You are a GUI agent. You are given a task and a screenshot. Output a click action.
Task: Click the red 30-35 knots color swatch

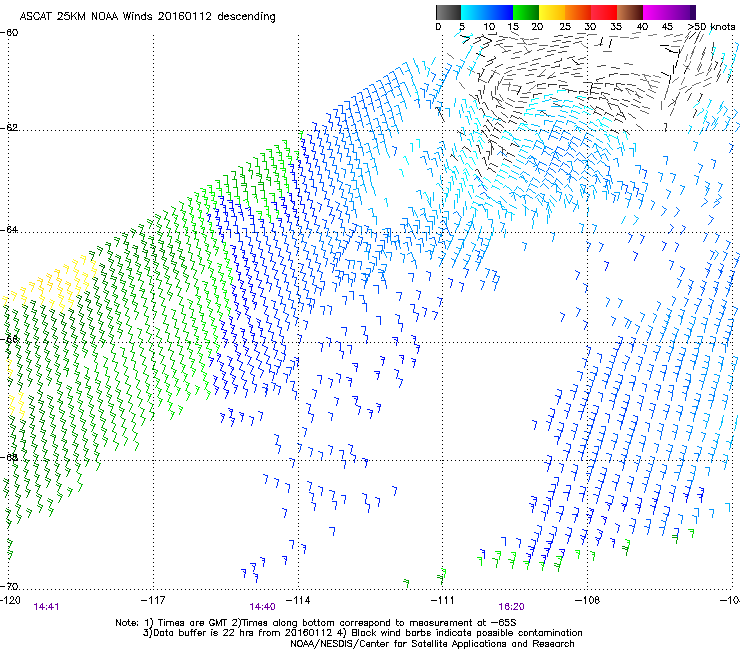(604, 12)
